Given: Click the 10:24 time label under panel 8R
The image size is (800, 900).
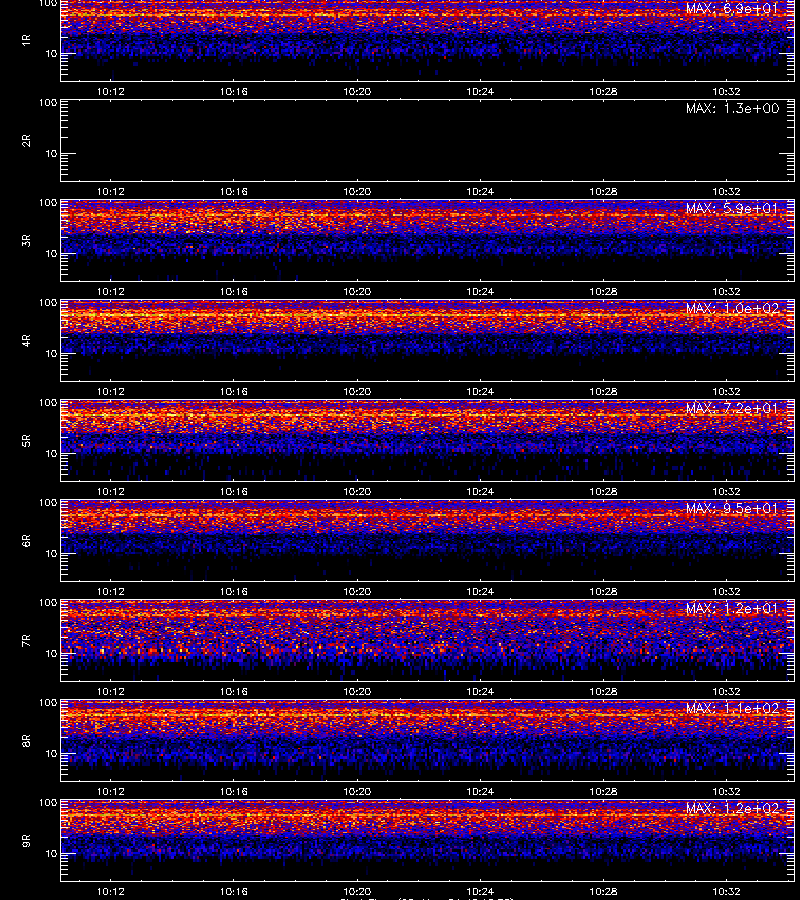Looking at the screenshot, I should point(480,791).
